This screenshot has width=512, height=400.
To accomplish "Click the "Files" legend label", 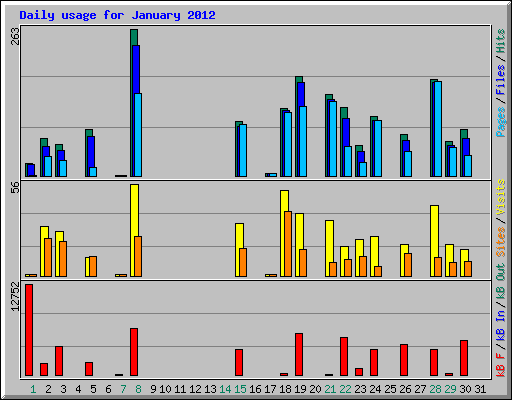I will 501,80.
